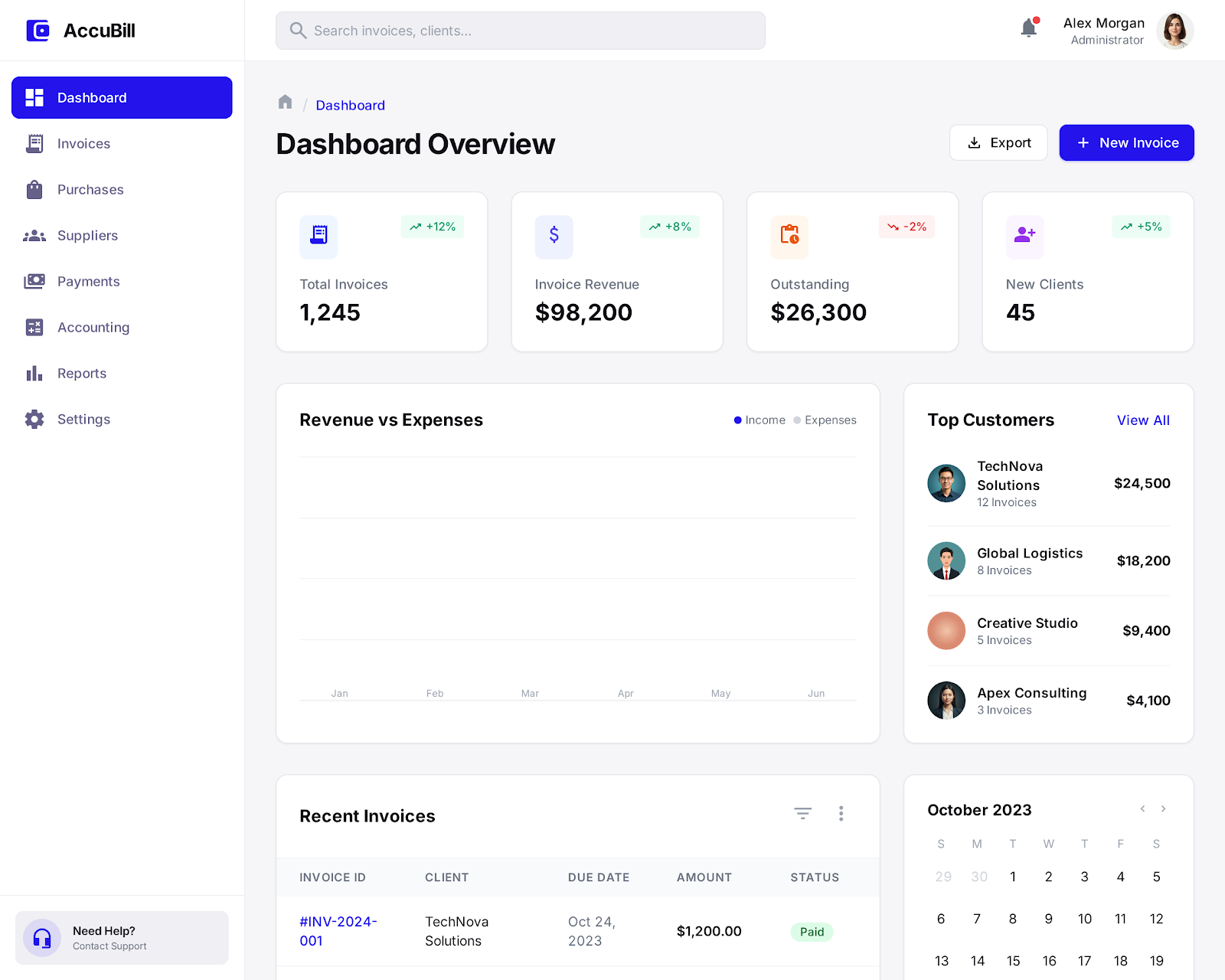Click the Outstanding clipboard icon
This screenshot has height=980, width=1225.
(x=789, y=235)
